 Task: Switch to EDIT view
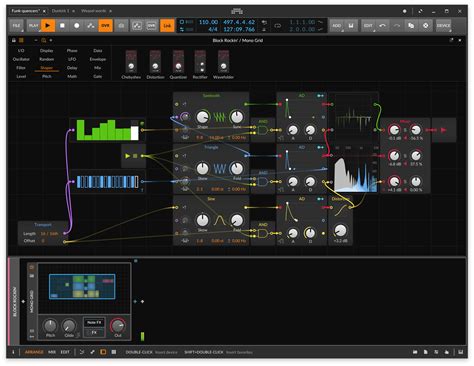(65, 352)
